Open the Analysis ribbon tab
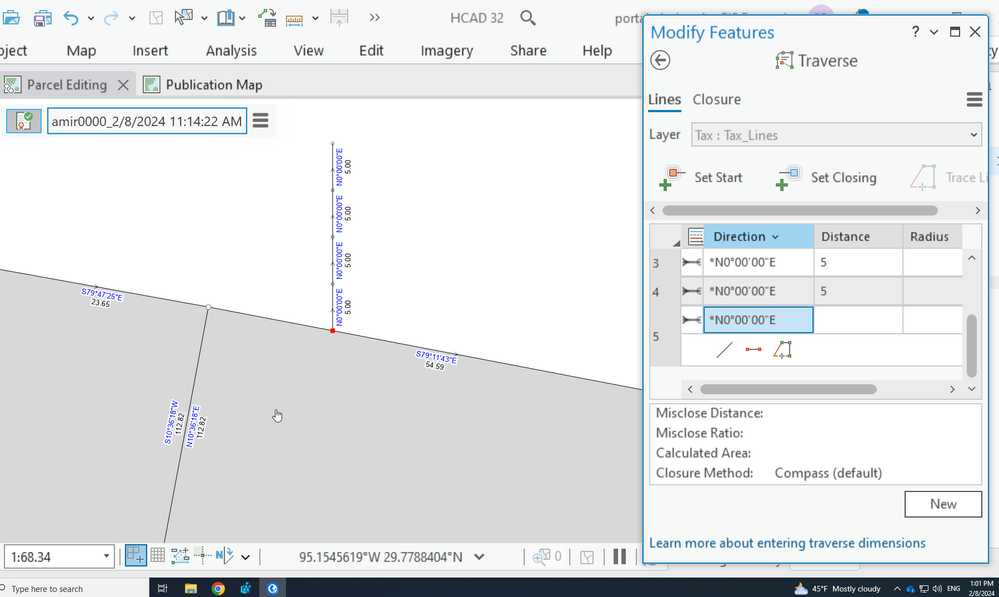 pos(231,51)
